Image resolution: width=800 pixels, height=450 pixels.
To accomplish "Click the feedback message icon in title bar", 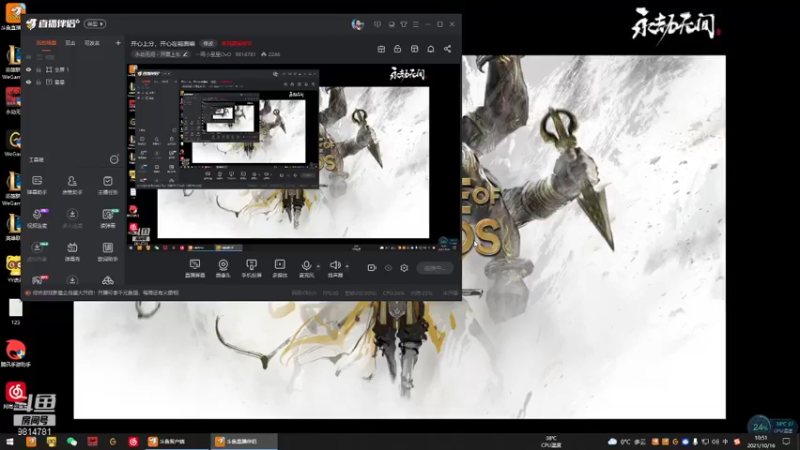I will click(x=377, y=24).
